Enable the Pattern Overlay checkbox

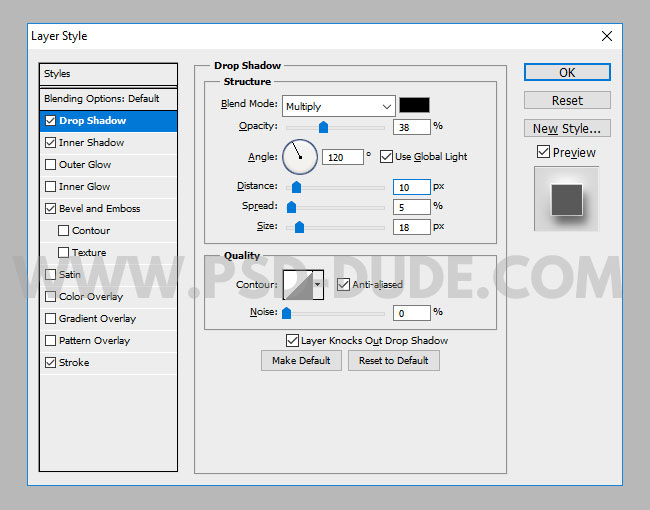pos(50,340)
